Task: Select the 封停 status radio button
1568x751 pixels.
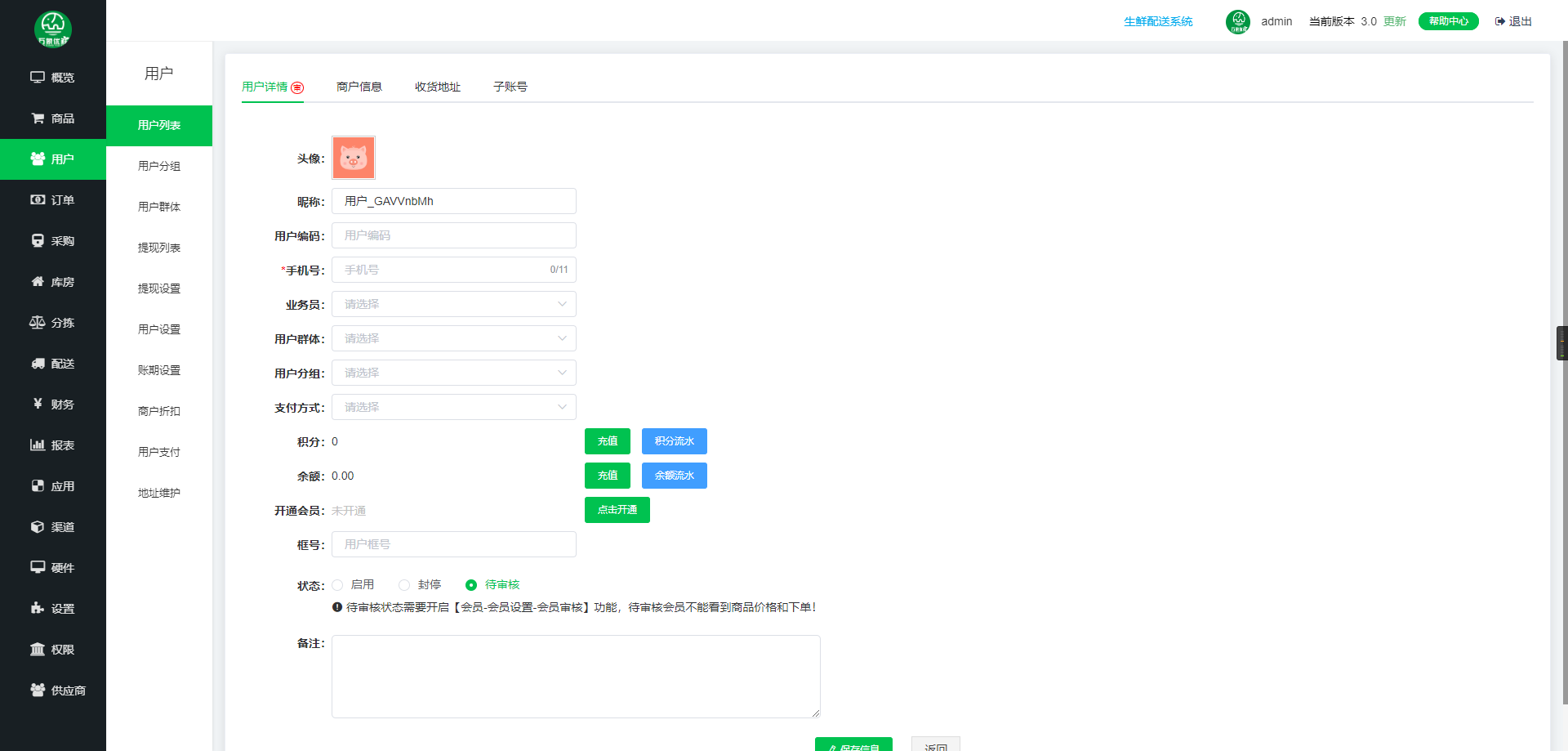Action: coord(404,585)
